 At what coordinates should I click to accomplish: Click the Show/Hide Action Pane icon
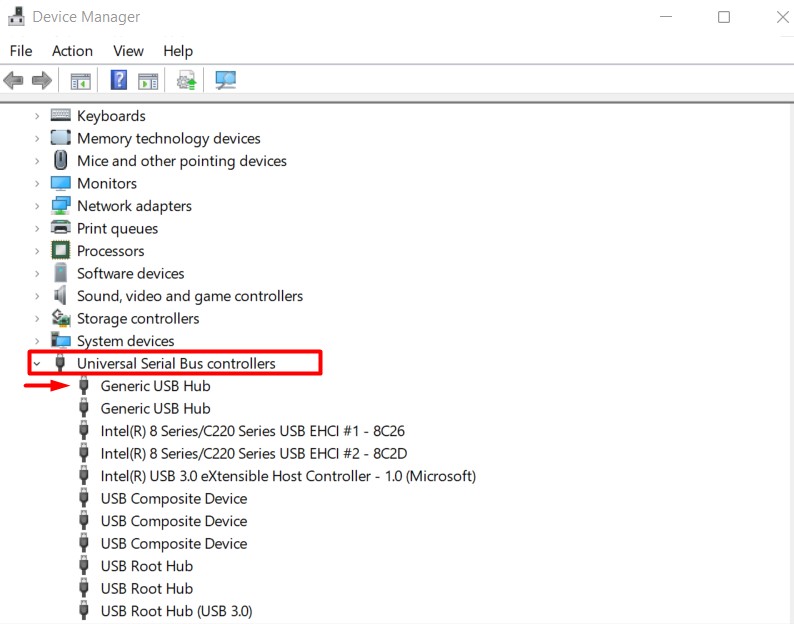coord(148,81)
